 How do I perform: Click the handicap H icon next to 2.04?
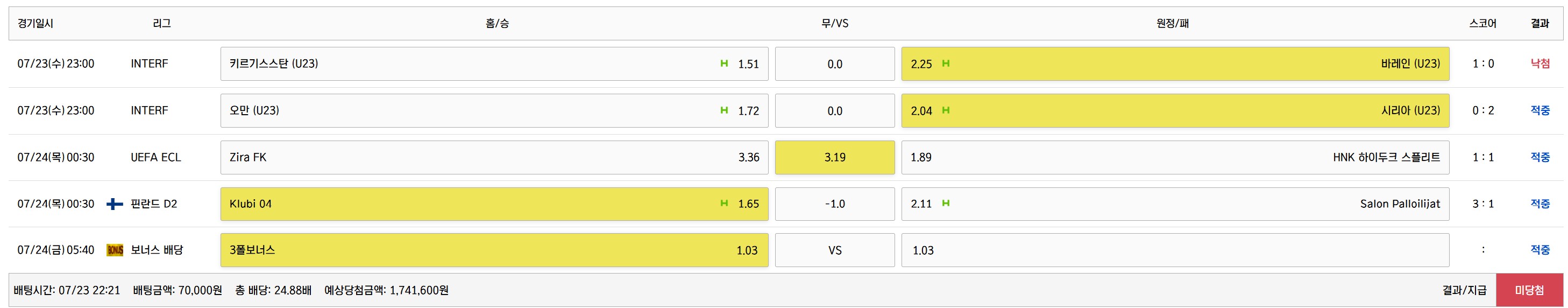[945, 110]
